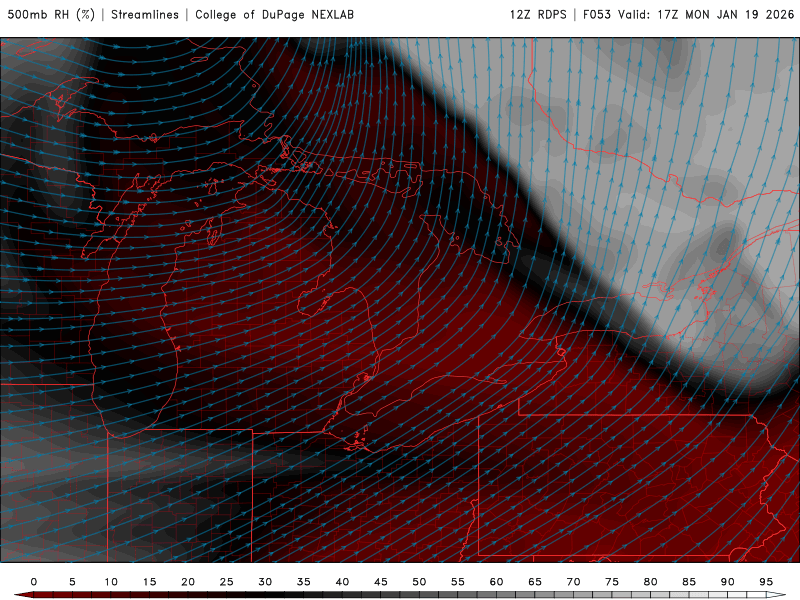Viewport: 800px width, 600px height.
Task: Click the colorbar label "60"
Action: pos(496,582)
